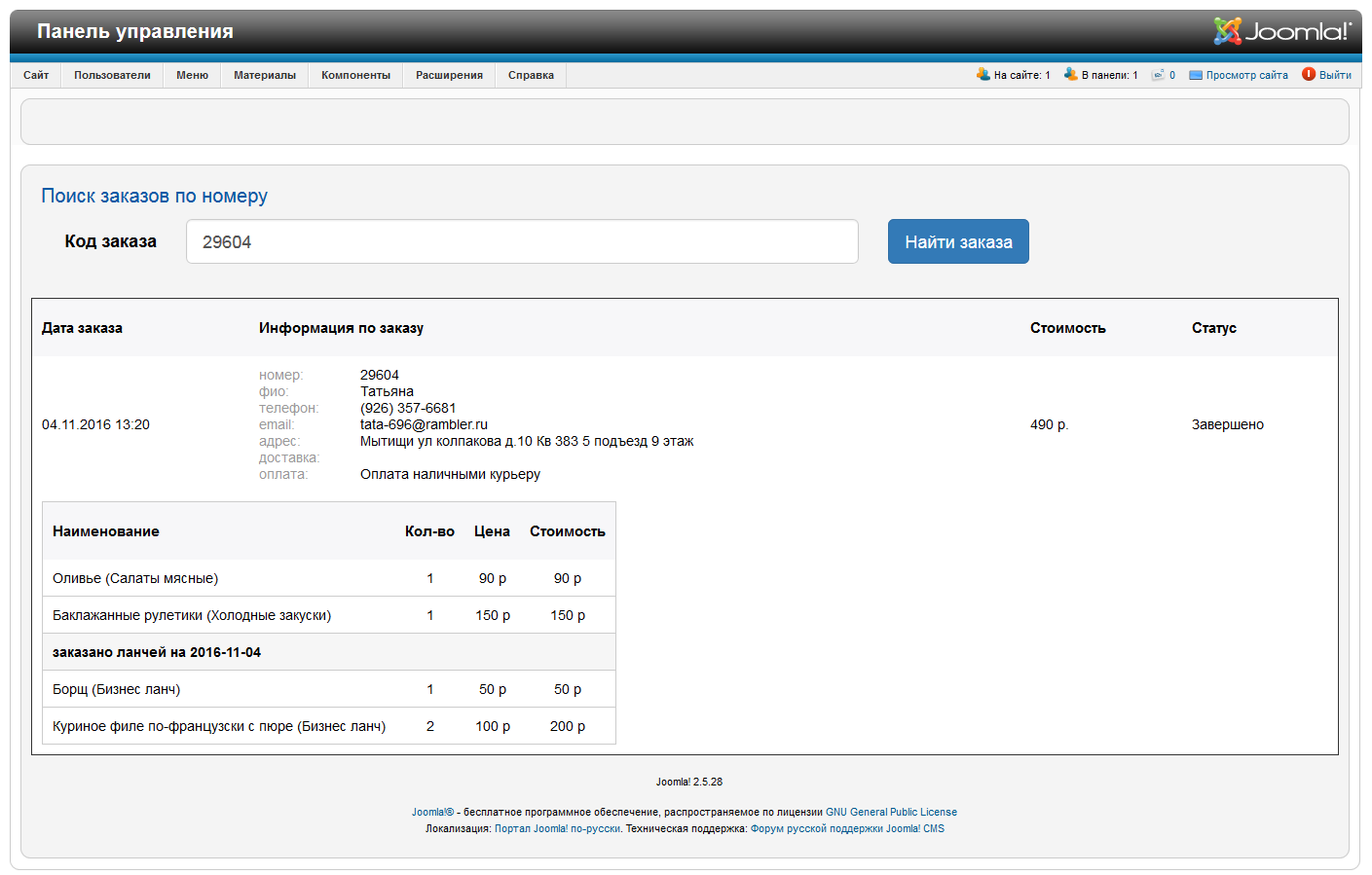Open the GNU General Public License link

(891, 812)
